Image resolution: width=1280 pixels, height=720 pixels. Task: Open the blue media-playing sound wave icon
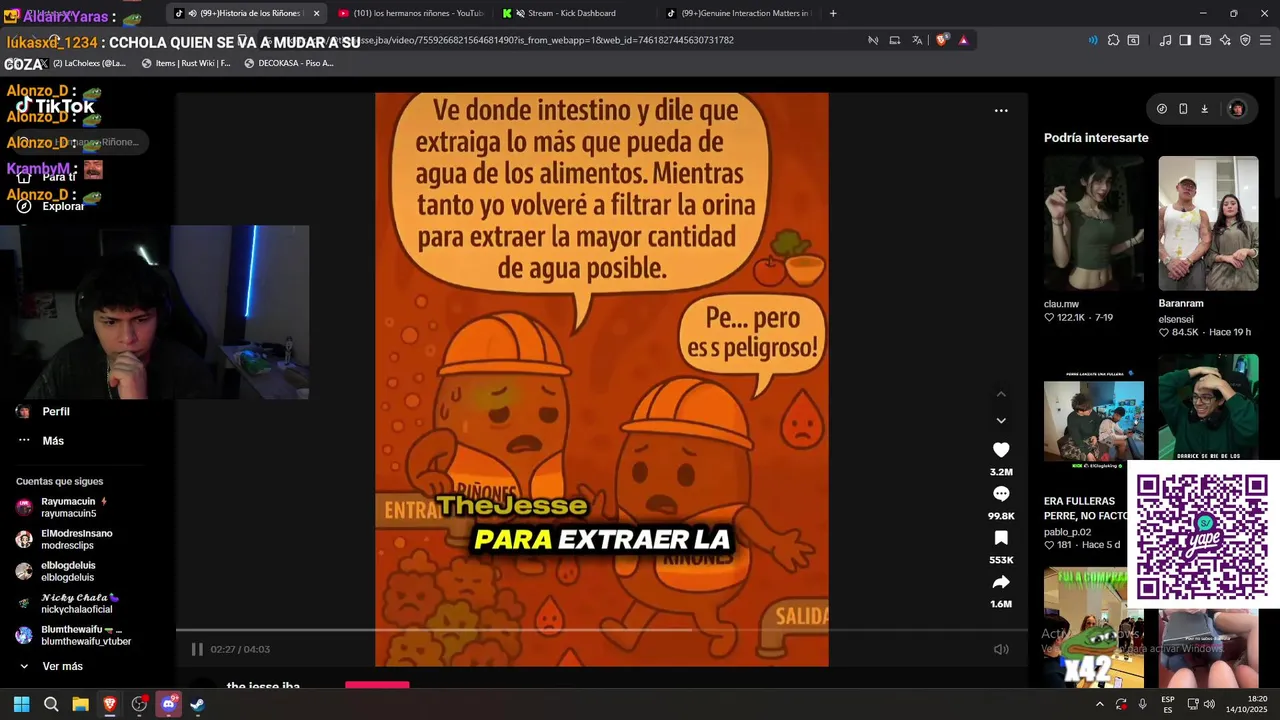pos(1092,40)
